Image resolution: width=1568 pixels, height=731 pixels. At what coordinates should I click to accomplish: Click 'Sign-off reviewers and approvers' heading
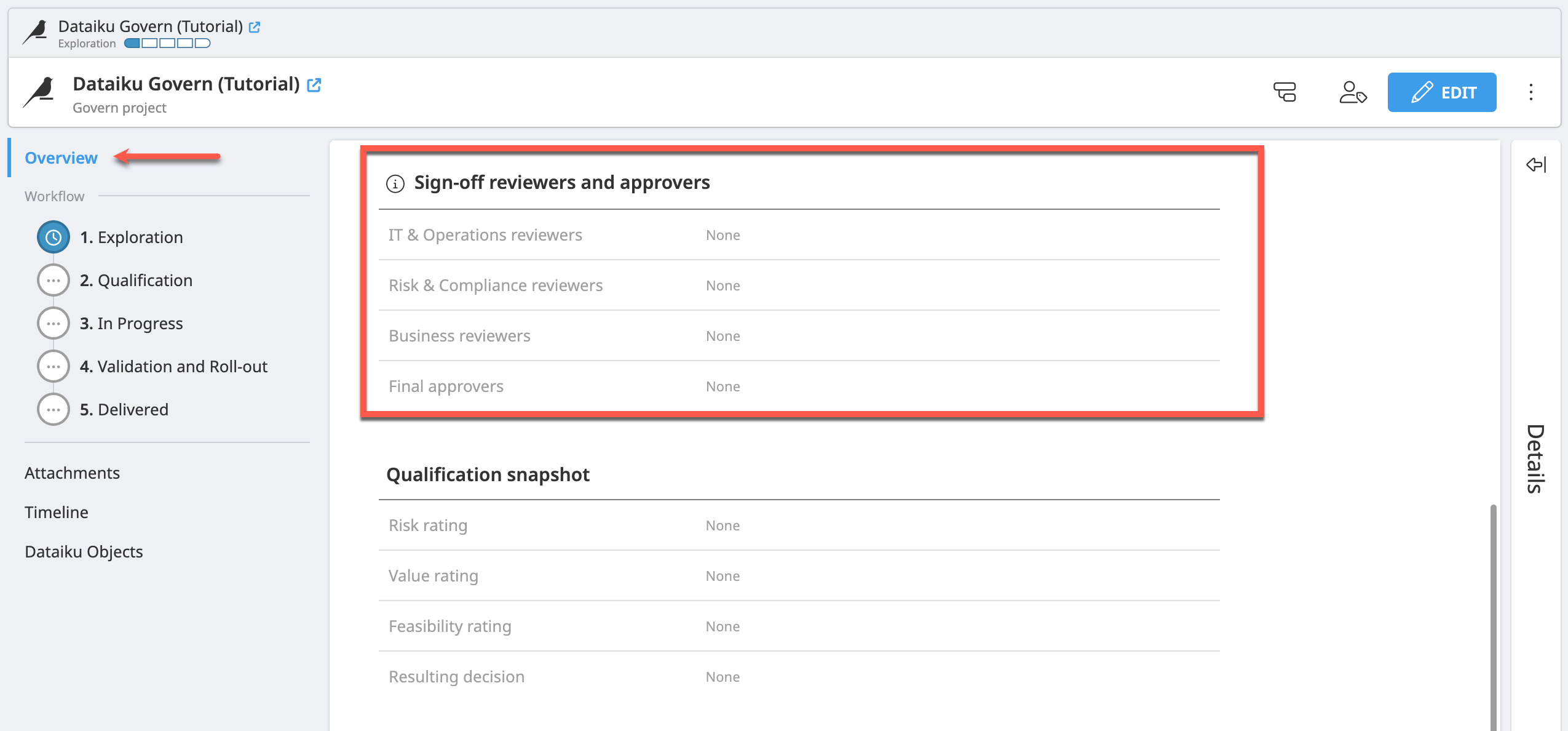562,183
